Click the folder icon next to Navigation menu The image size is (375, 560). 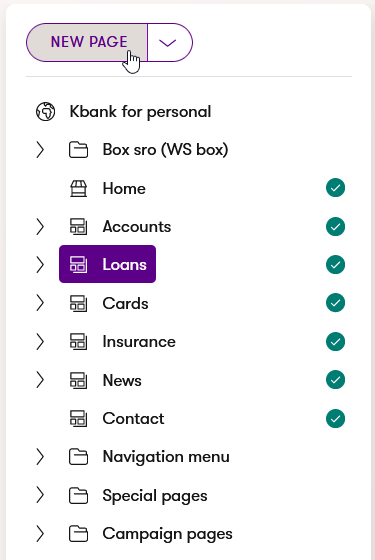point(78,457)
